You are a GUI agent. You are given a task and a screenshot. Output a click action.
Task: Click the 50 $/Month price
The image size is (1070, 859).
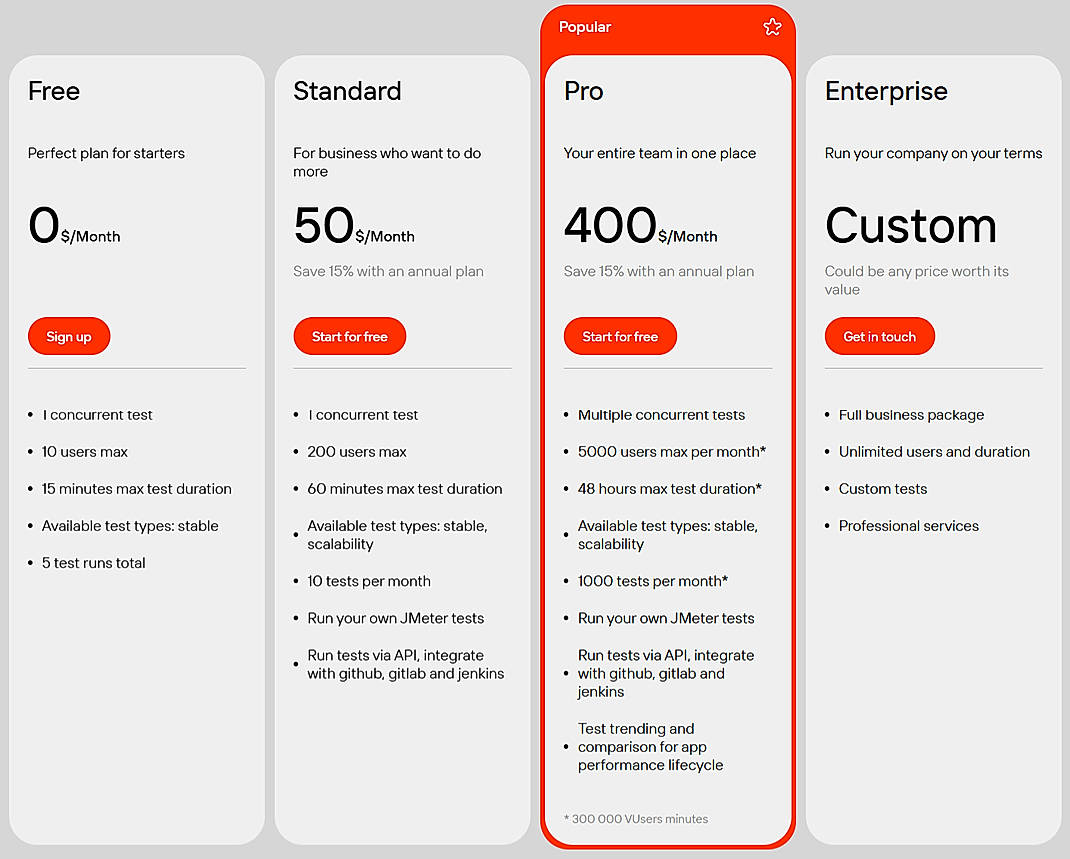[x=354, y=226]
